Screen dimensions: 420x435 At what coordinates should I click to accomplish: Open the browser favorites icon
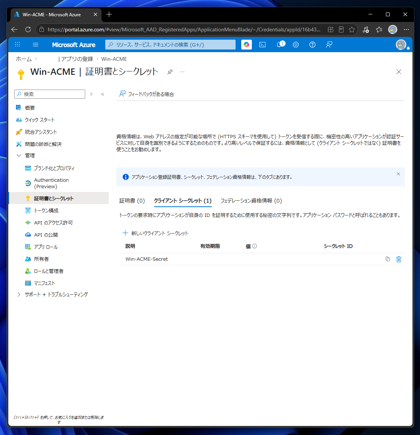(379, 30)
